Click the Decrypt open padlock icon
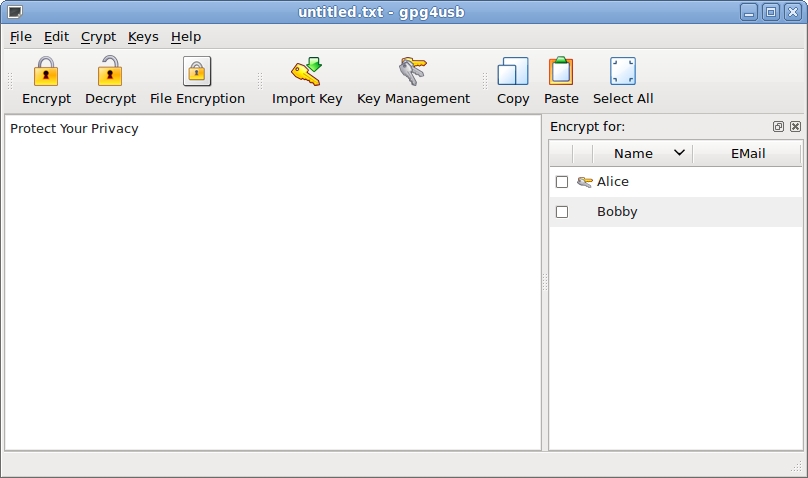Screen dimensions: 808x478 coord(110,71)
